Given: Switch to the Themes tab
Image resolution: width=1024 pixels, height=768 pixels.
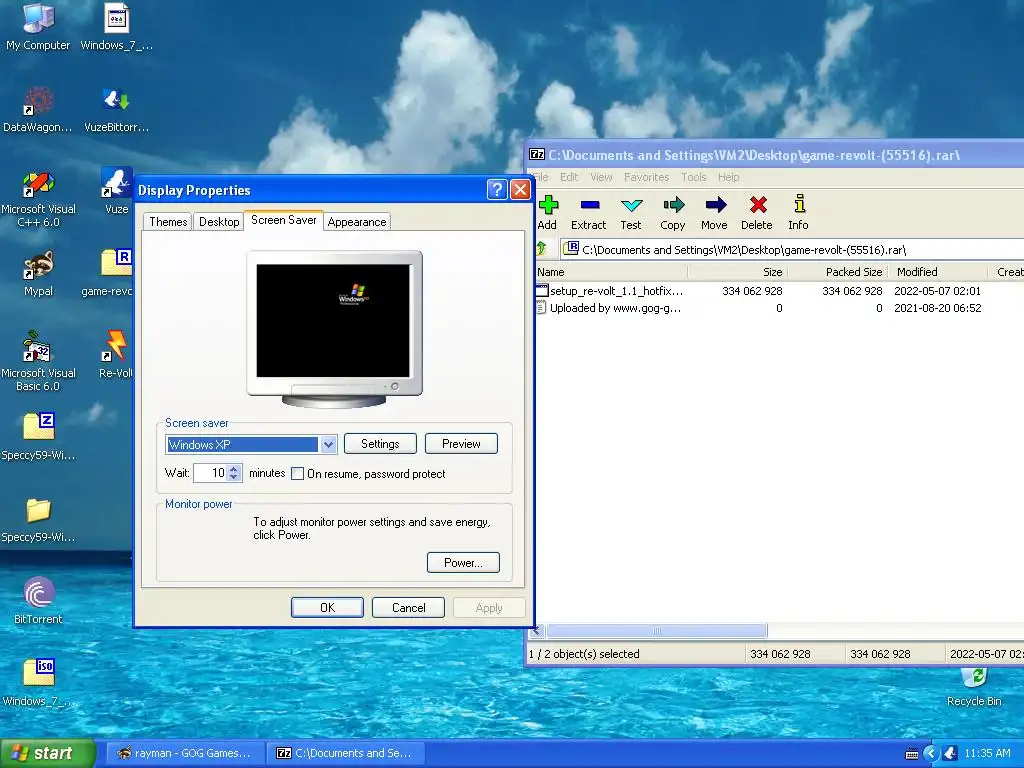Looking at the screenshot, I should click(168, 221).
